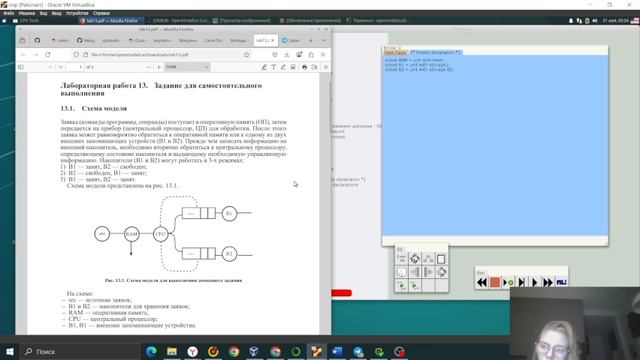Click the colset RAM declaration line

(x=414, y=60)
